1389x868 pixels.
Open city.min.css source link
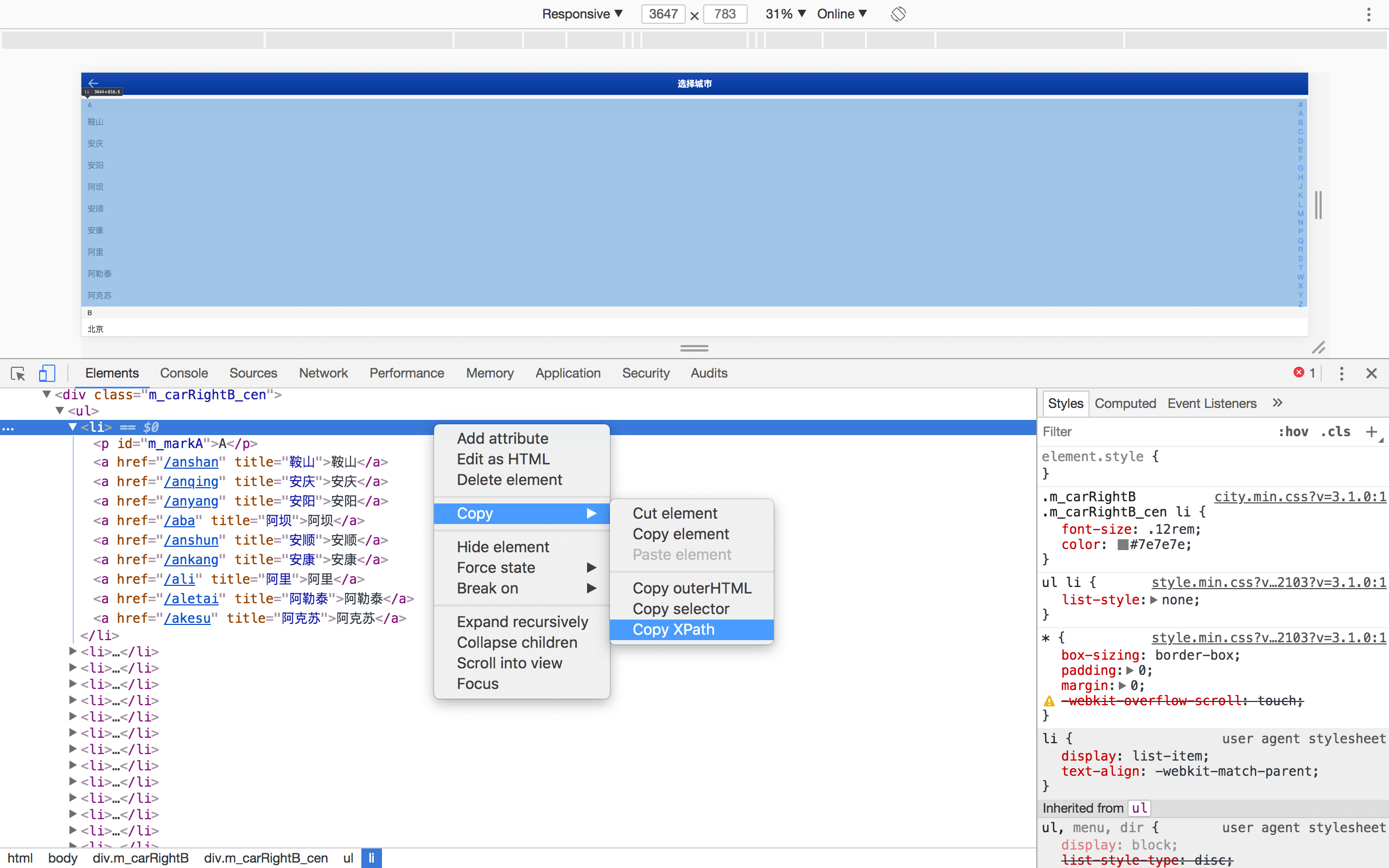pyautogui.click(x=1300, y=496)
